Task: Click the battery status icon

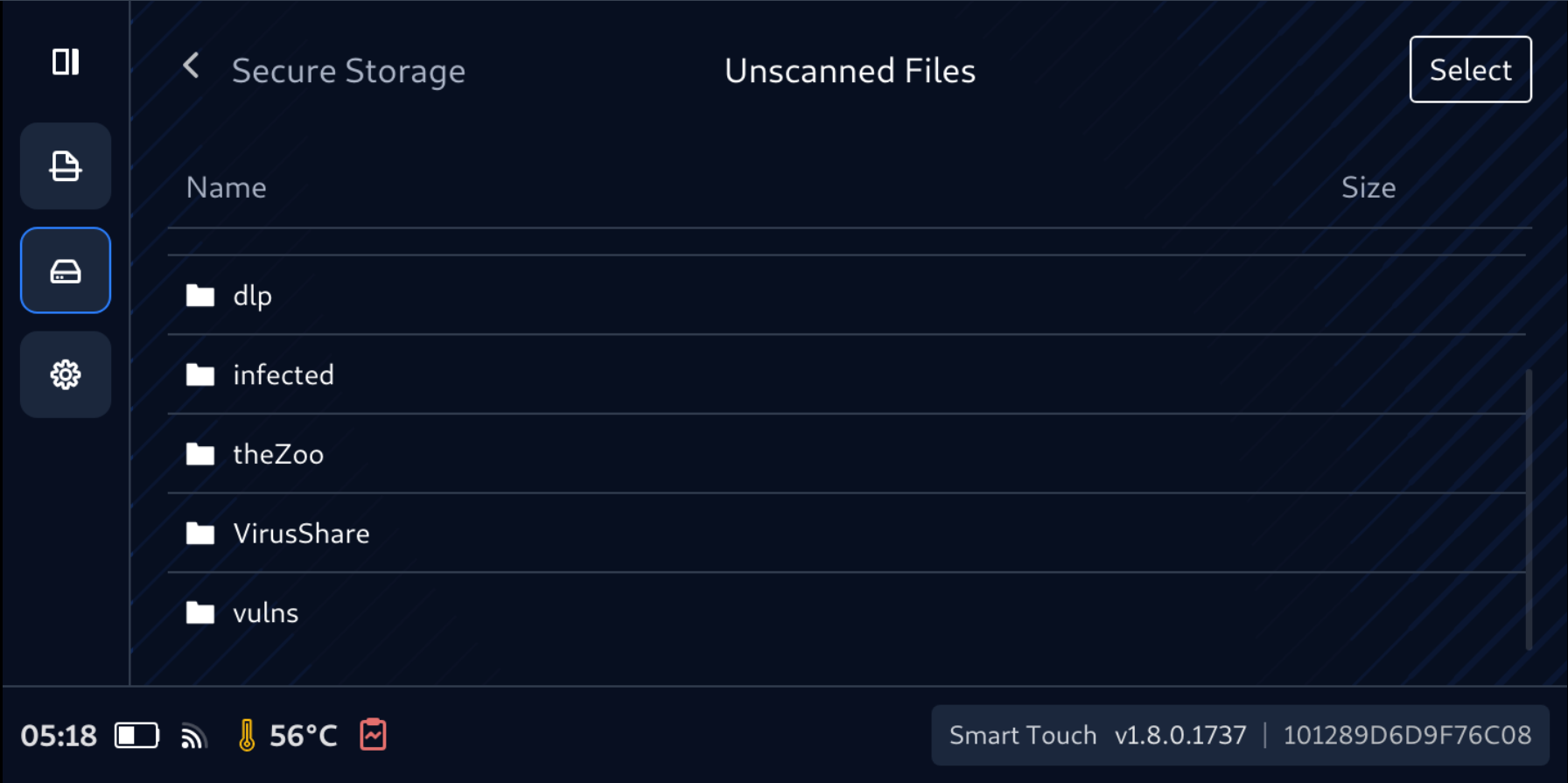Action: click(136, 736)
